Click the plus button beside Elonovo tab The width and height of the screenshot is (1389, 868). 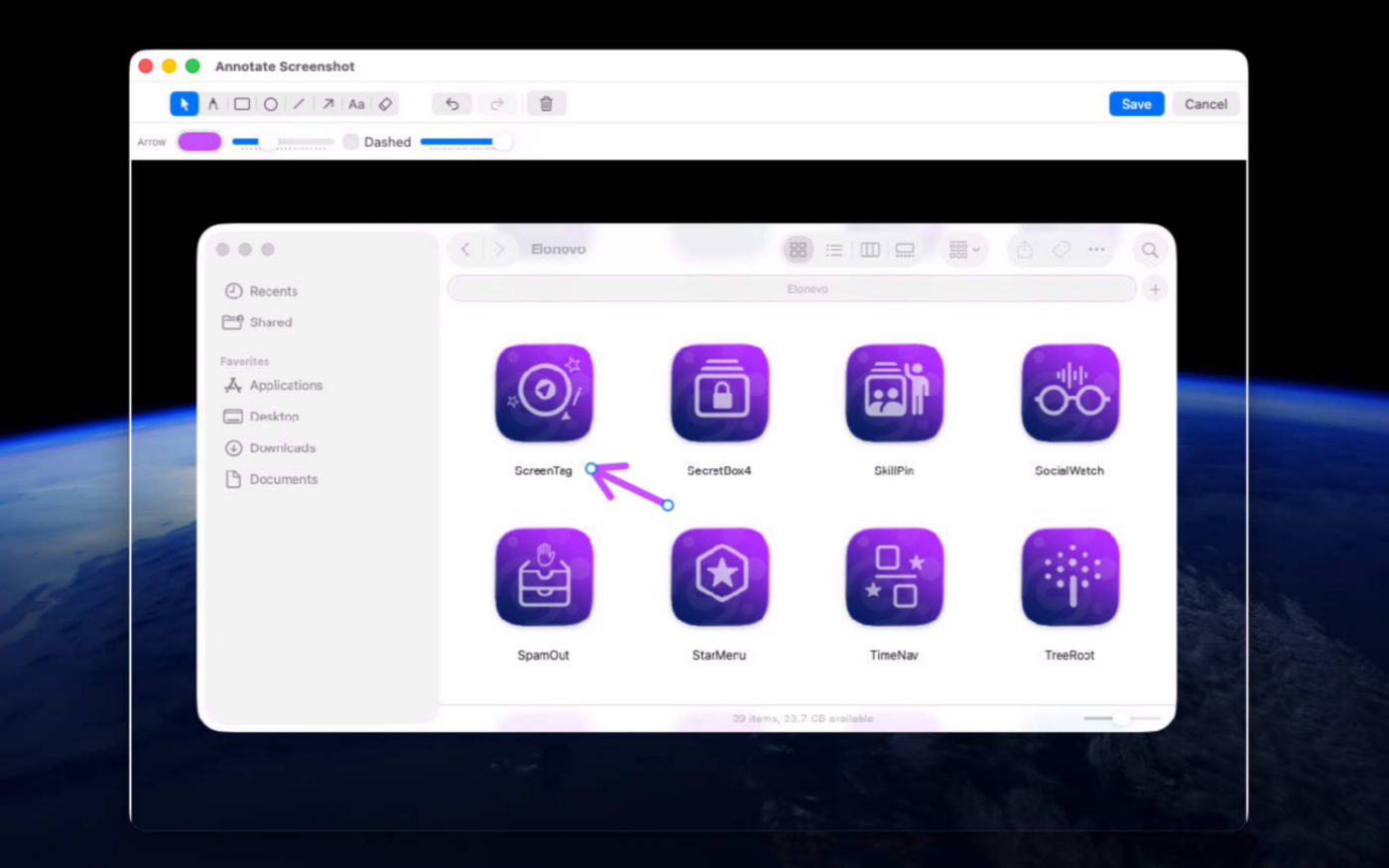(x=1155, y=289)
